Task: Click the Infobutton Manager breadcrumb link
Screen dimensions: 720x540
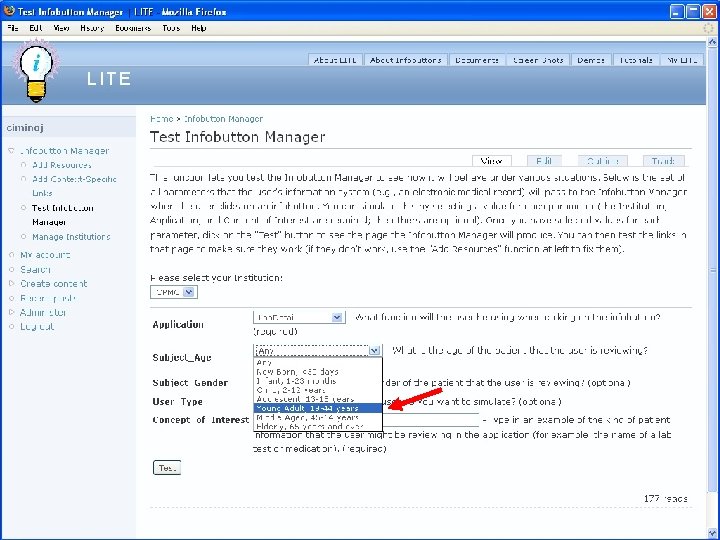Action: (x=223, y=118)
